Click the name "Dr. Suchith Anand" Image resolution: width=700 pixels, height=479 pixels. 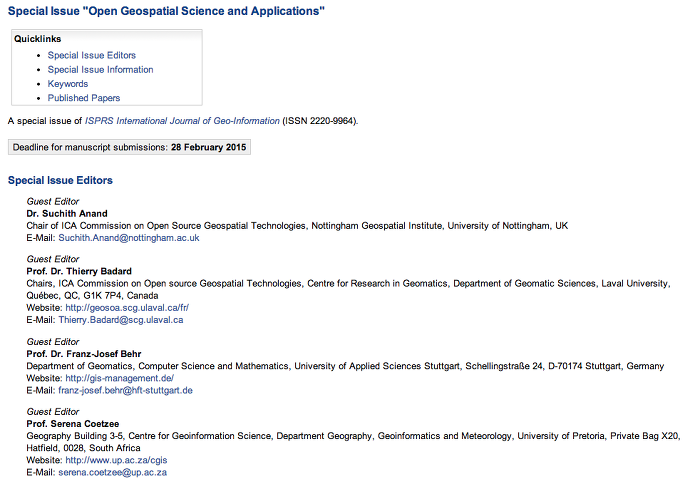(x=67, y=214)
